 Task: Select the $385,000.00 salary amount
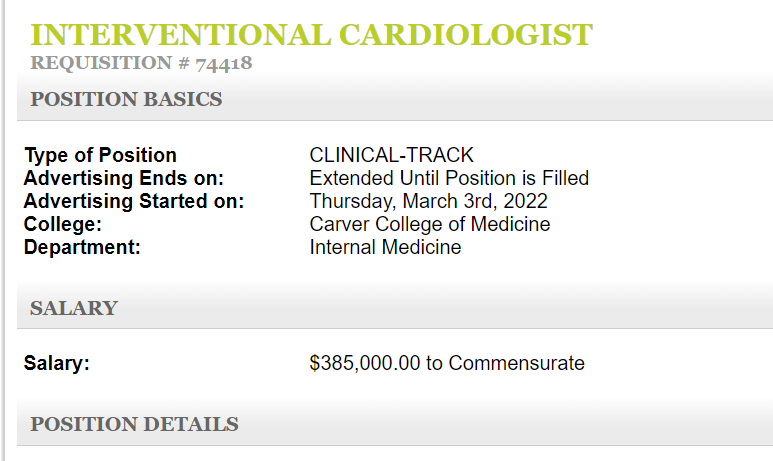365,363
